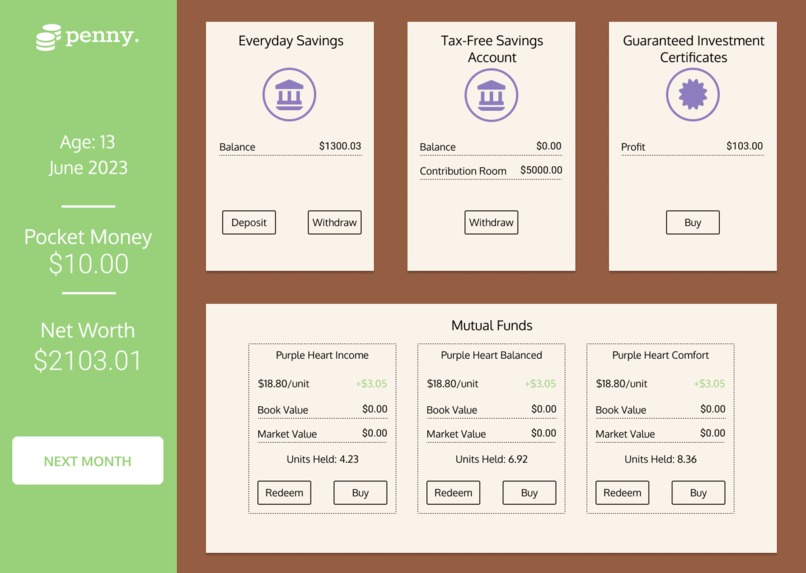
Task: Click the Tax-Free Savings Account bank icon
Action: click(x=491, y=95)
